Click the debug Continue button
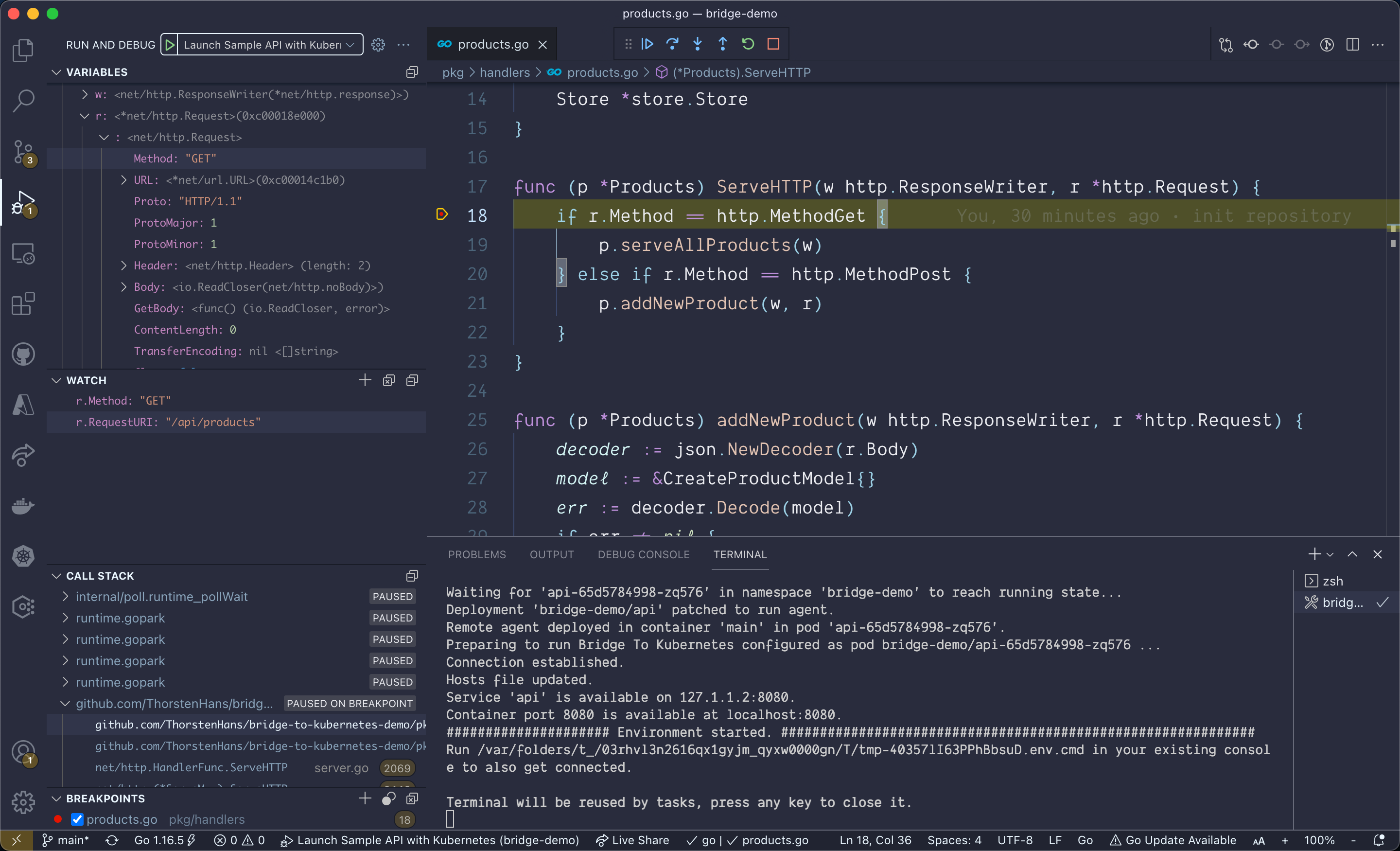This screenshot has width=1400, height=851. pos(647,44)
